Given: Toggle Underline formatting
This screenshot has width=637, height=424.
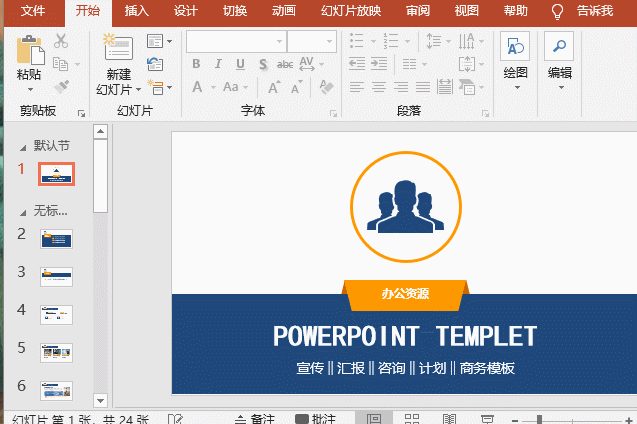Looking at the screenshot, I should point(240,64).
